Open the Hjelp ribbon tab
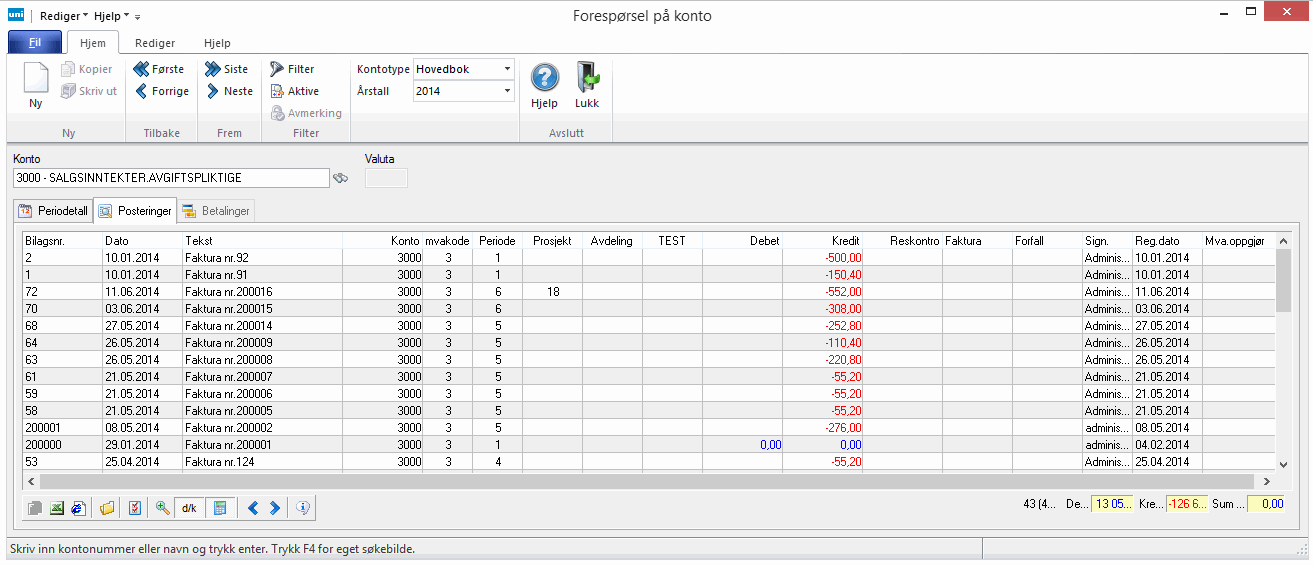The width and height of the screenshot is (1313, 565). click(x=217, y=43)
